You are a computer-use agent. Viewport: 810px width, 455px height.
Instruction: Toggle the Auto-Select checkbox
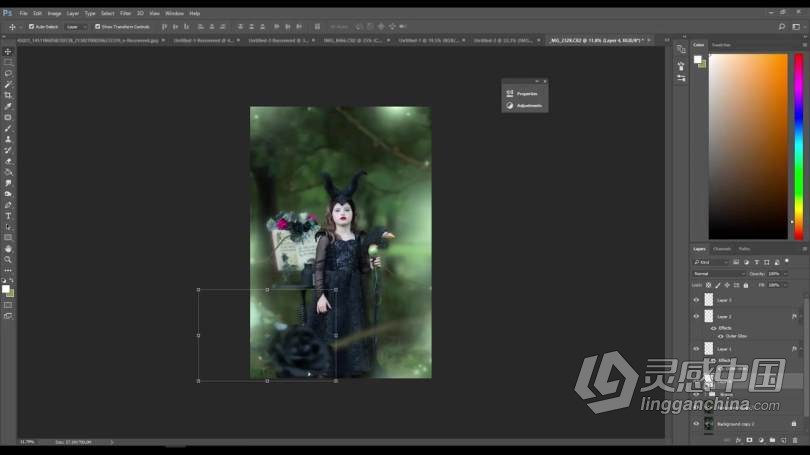coord(32,27)
